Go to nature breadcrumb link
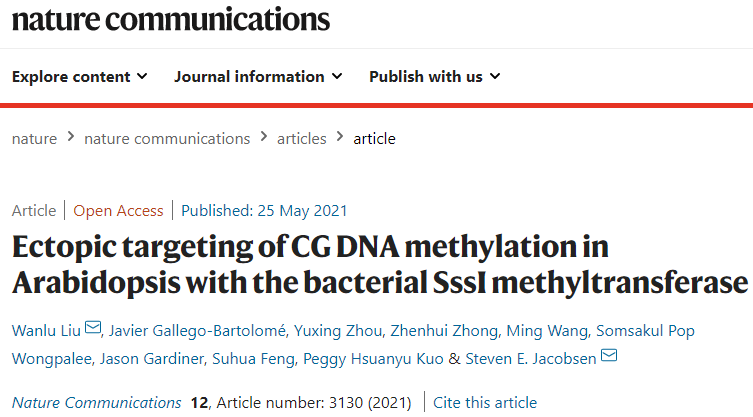Screen dimensions: 753x417 click(x=34, y=139)
